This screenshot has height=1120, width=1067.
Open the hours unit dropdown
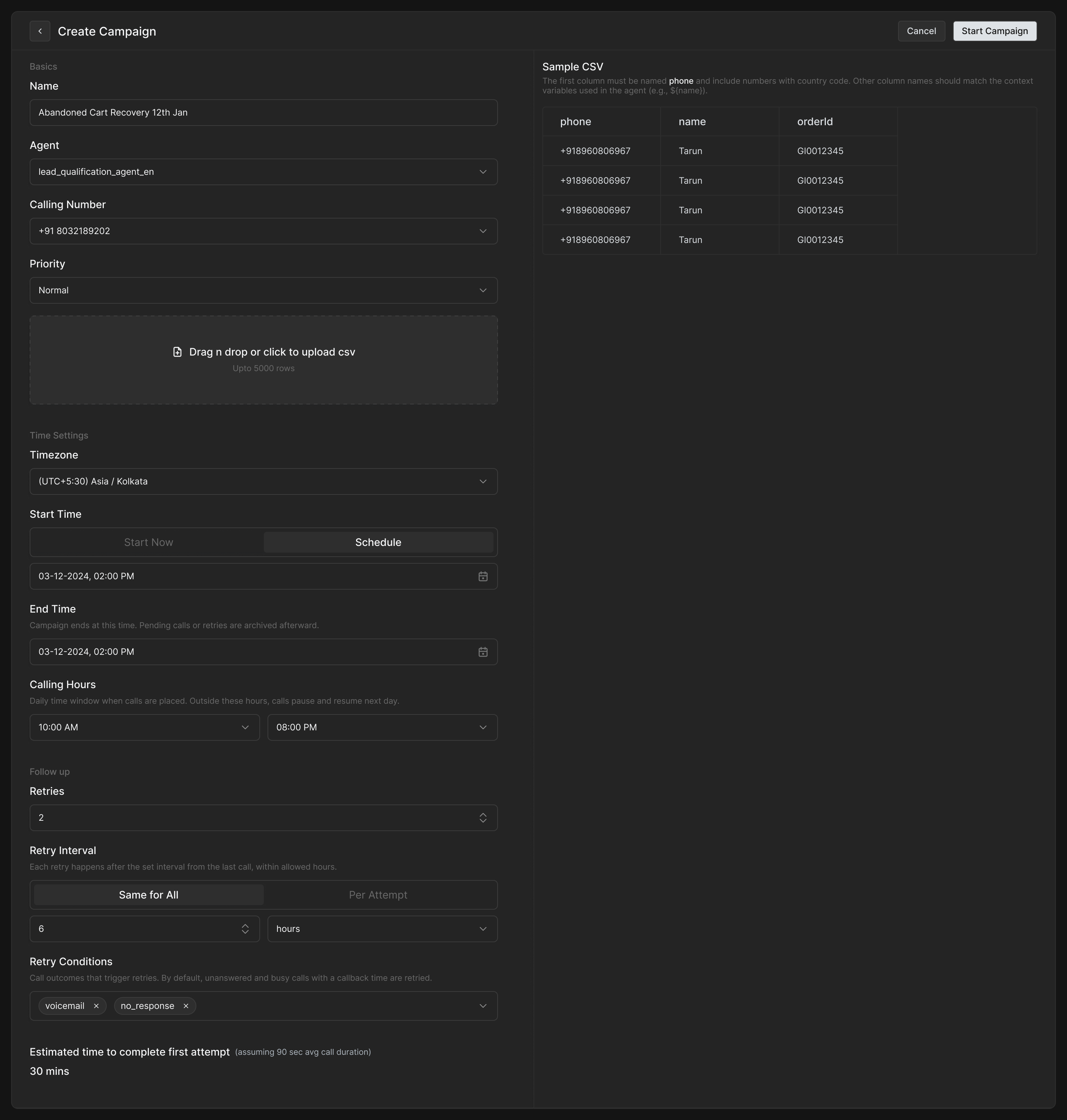(x=382, y=929)
